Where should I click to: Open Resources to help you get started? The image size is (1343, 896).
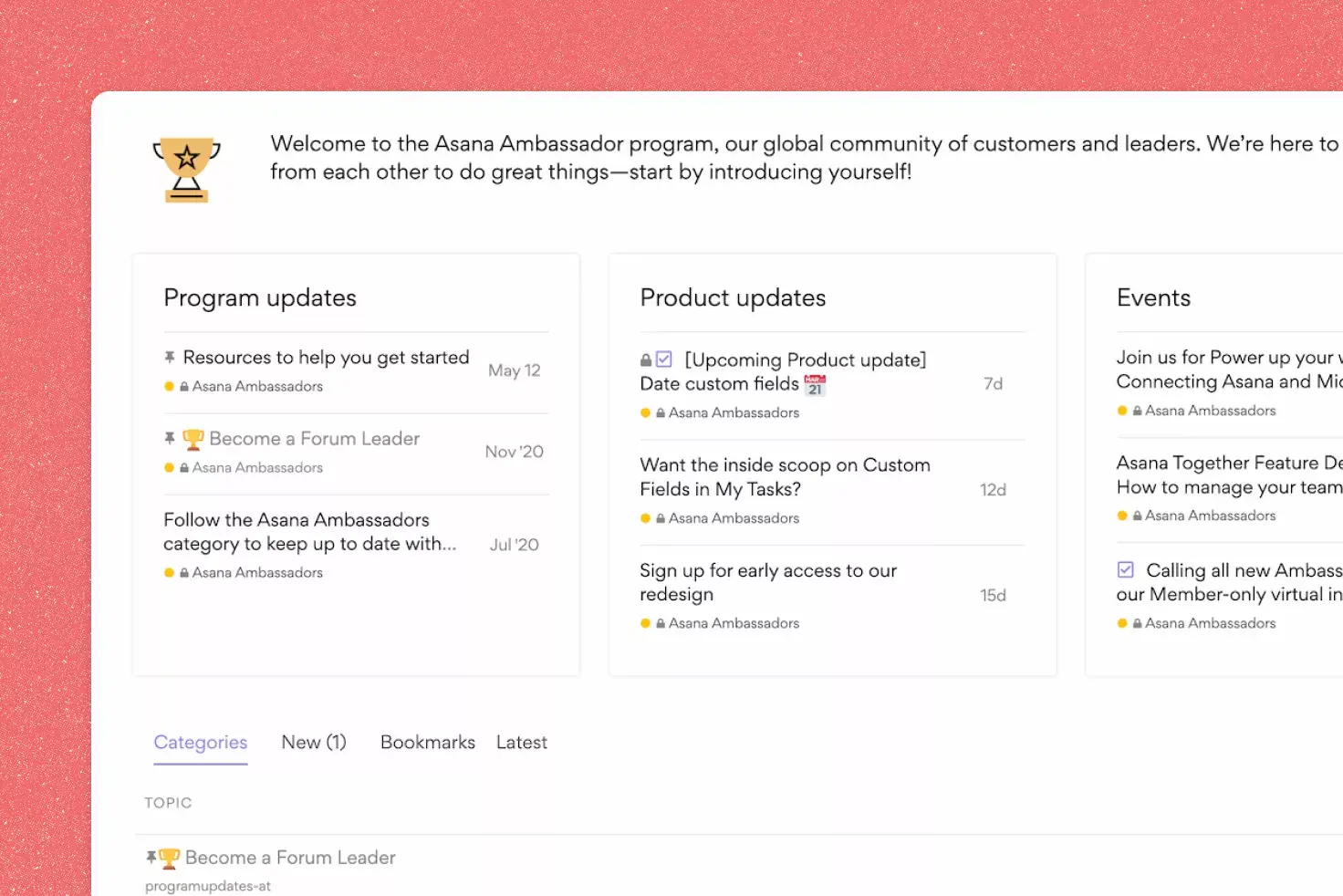pos(326,358)
